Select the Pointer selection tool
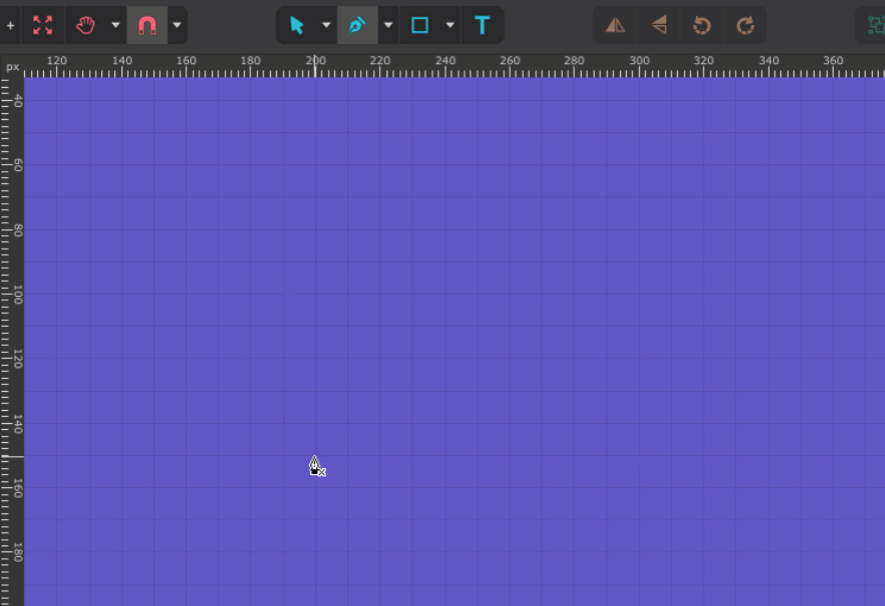 coord(296,25)
